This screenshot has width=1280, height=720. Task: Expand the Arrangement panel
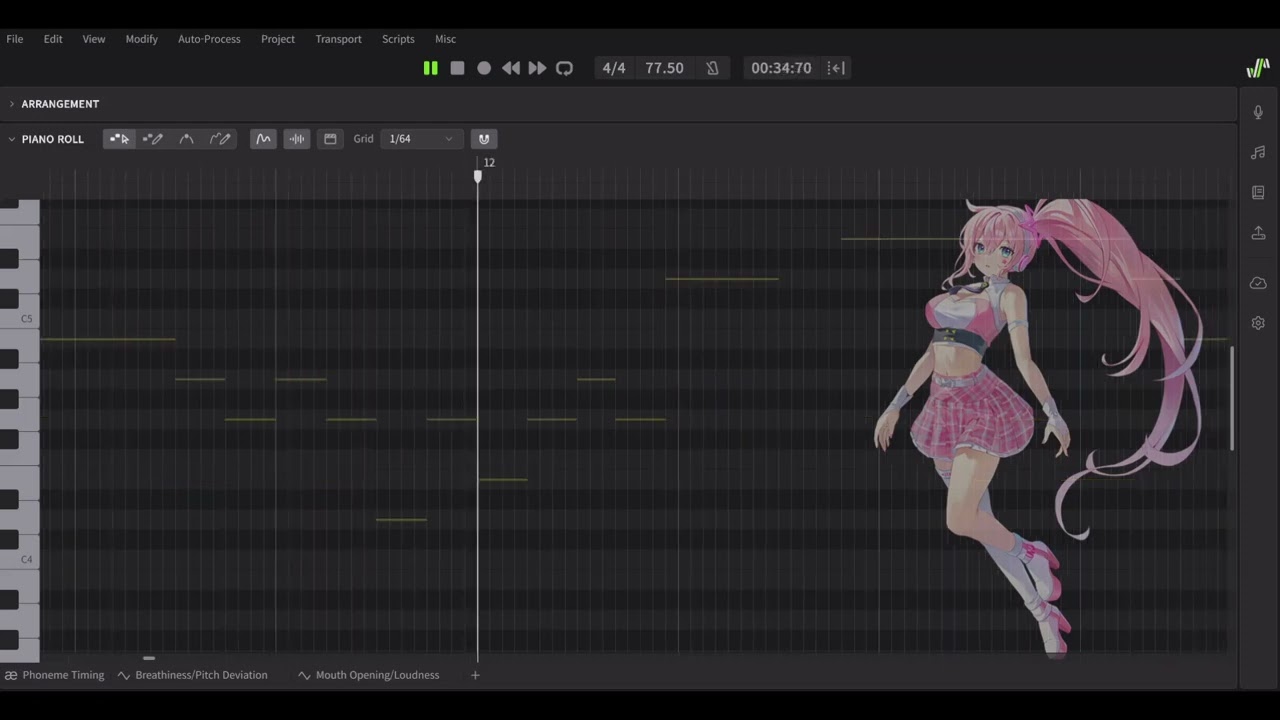[12, 104]
